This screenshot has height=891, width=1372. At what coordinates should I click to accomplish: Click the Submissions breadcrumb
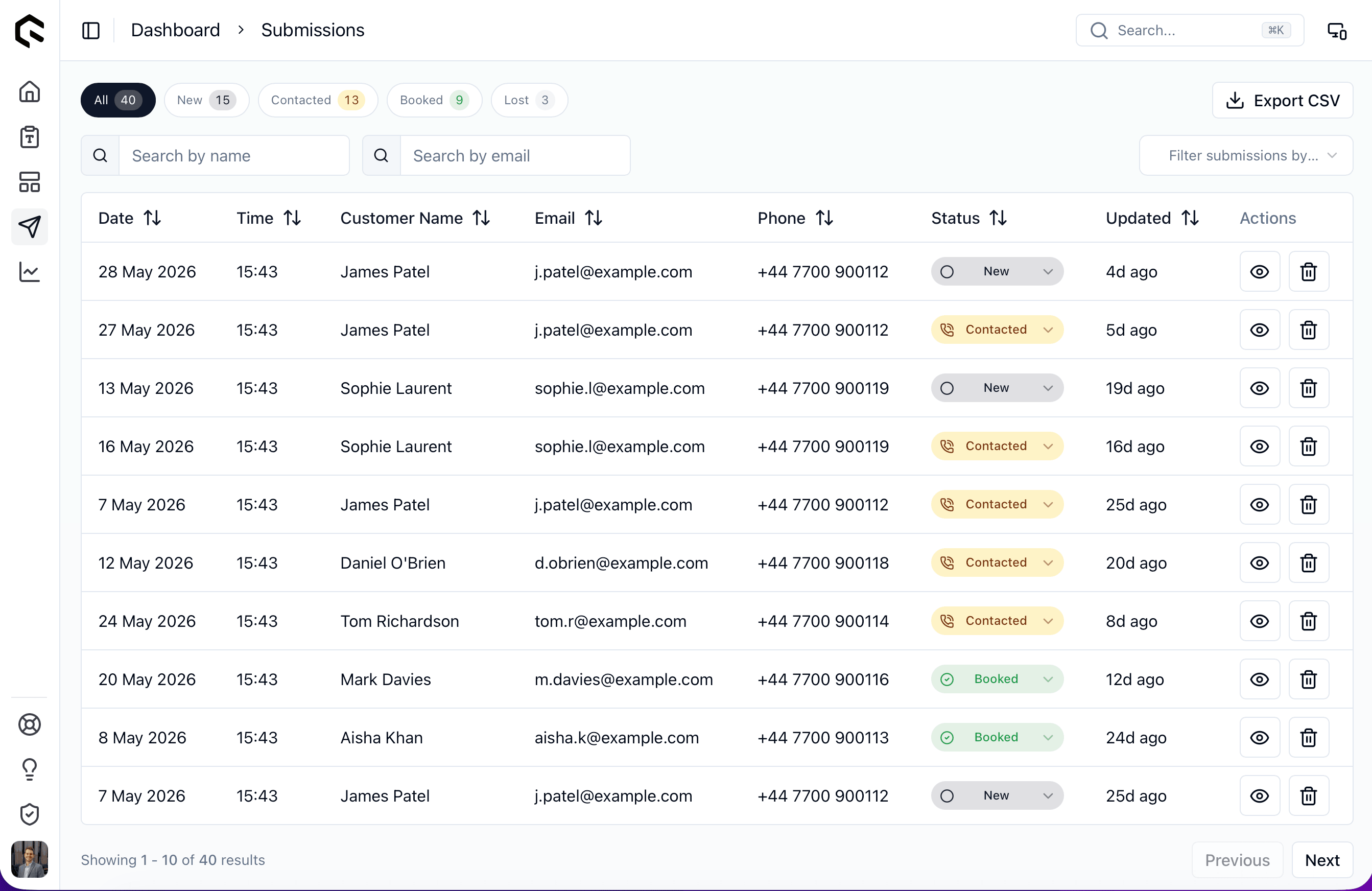[313, 30]
